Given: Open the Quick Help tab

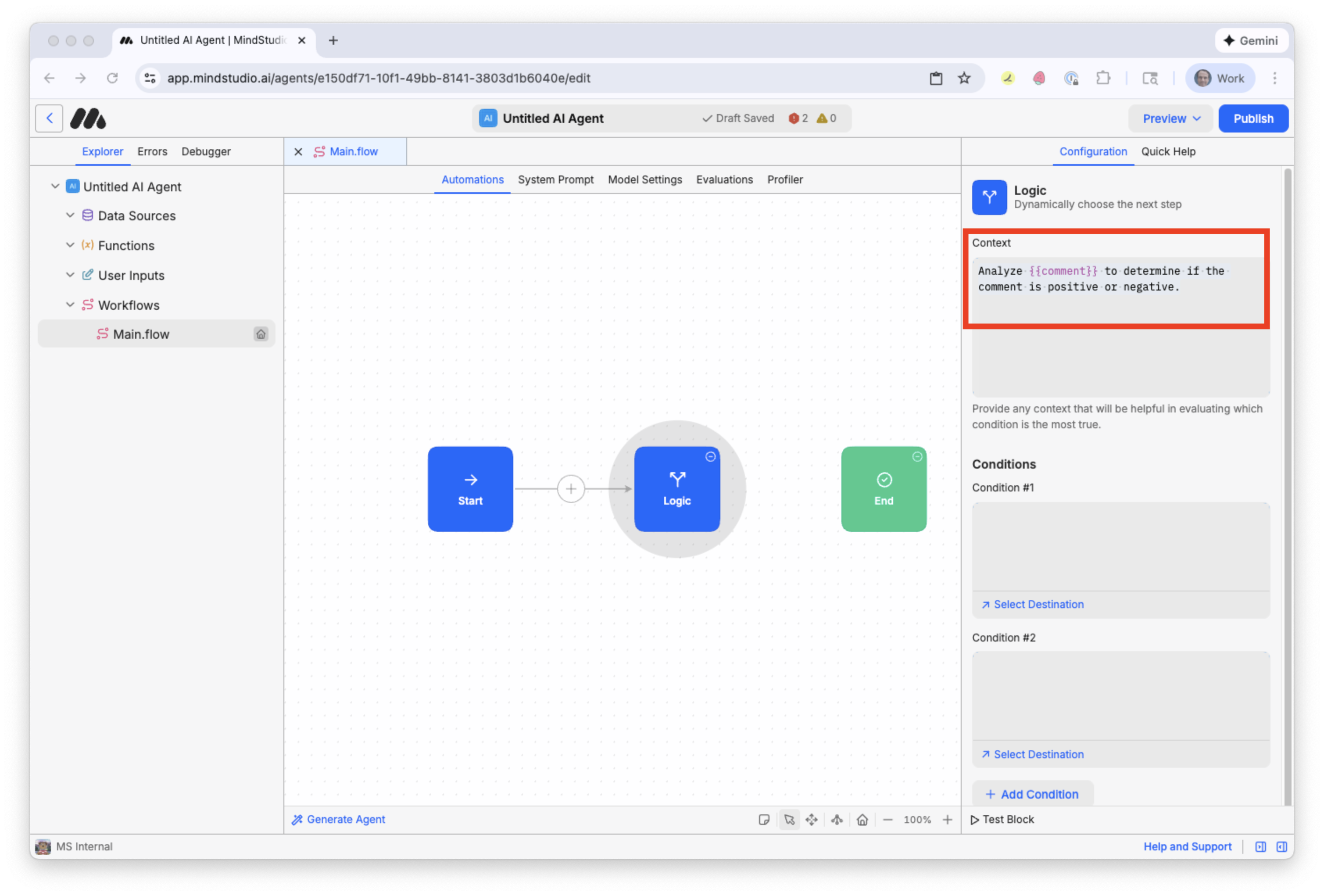Looking at the screenshot, I should click(1168, 152).
